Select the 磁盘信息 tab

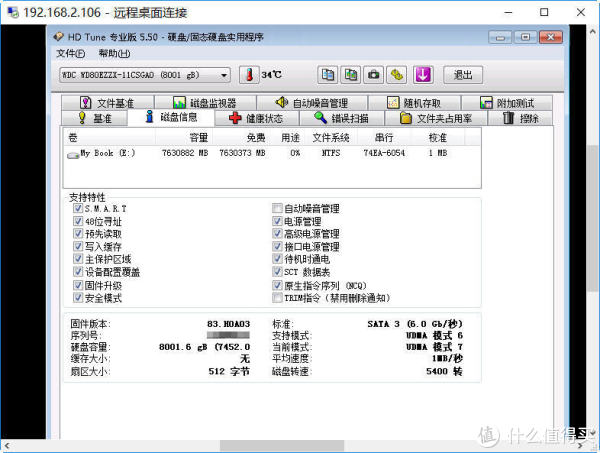[x=171, y=117]
